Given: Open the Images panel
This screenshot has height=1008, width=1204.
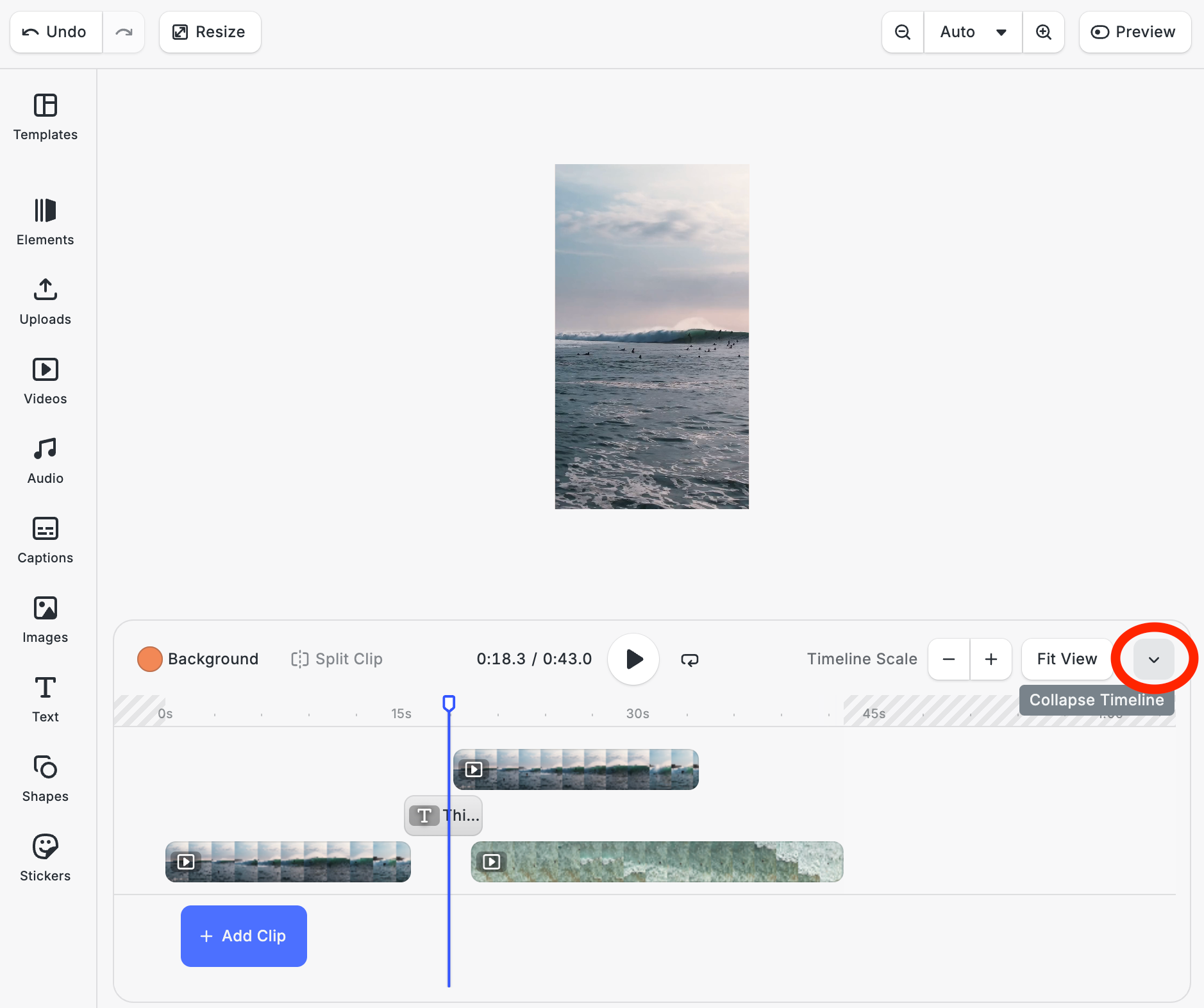Looking at the screenshot, I should pos(45,620).
